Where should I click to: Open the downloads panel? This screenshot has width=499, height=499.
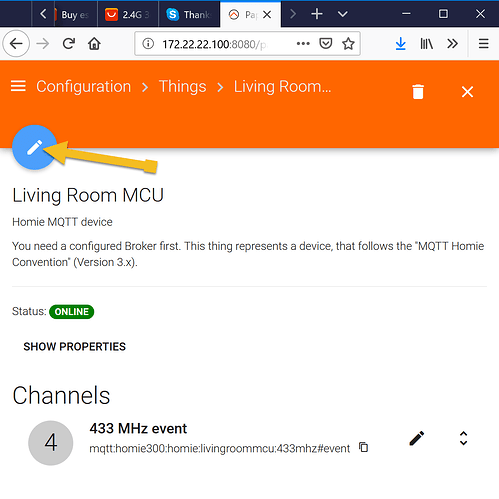click(401, 44)
